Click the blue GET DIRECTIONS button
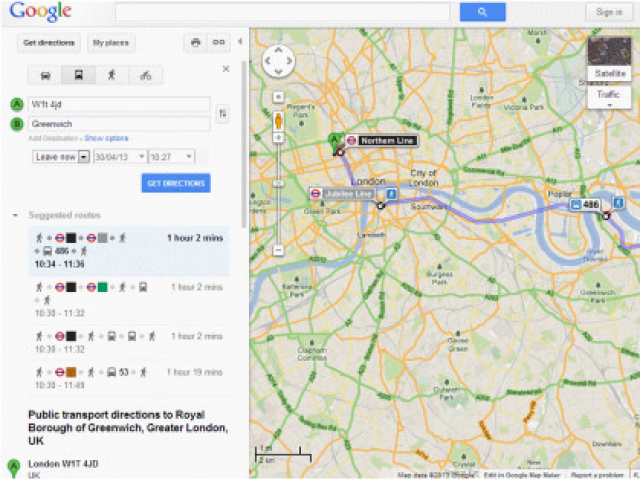The height and width of the screenshot is (480, 640). click(176, 183)
